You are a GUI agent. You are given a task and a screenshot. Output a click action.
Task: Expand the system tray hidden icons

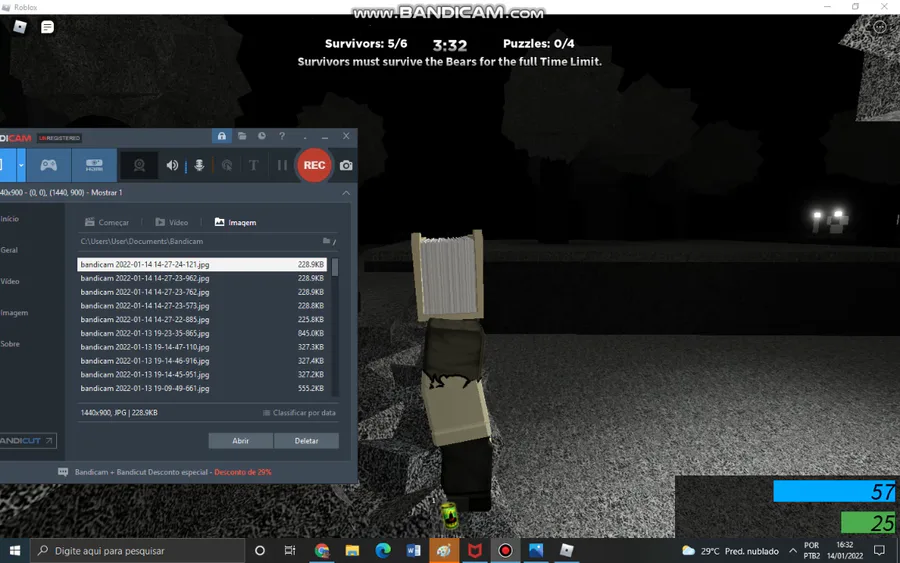coord(793,551)
